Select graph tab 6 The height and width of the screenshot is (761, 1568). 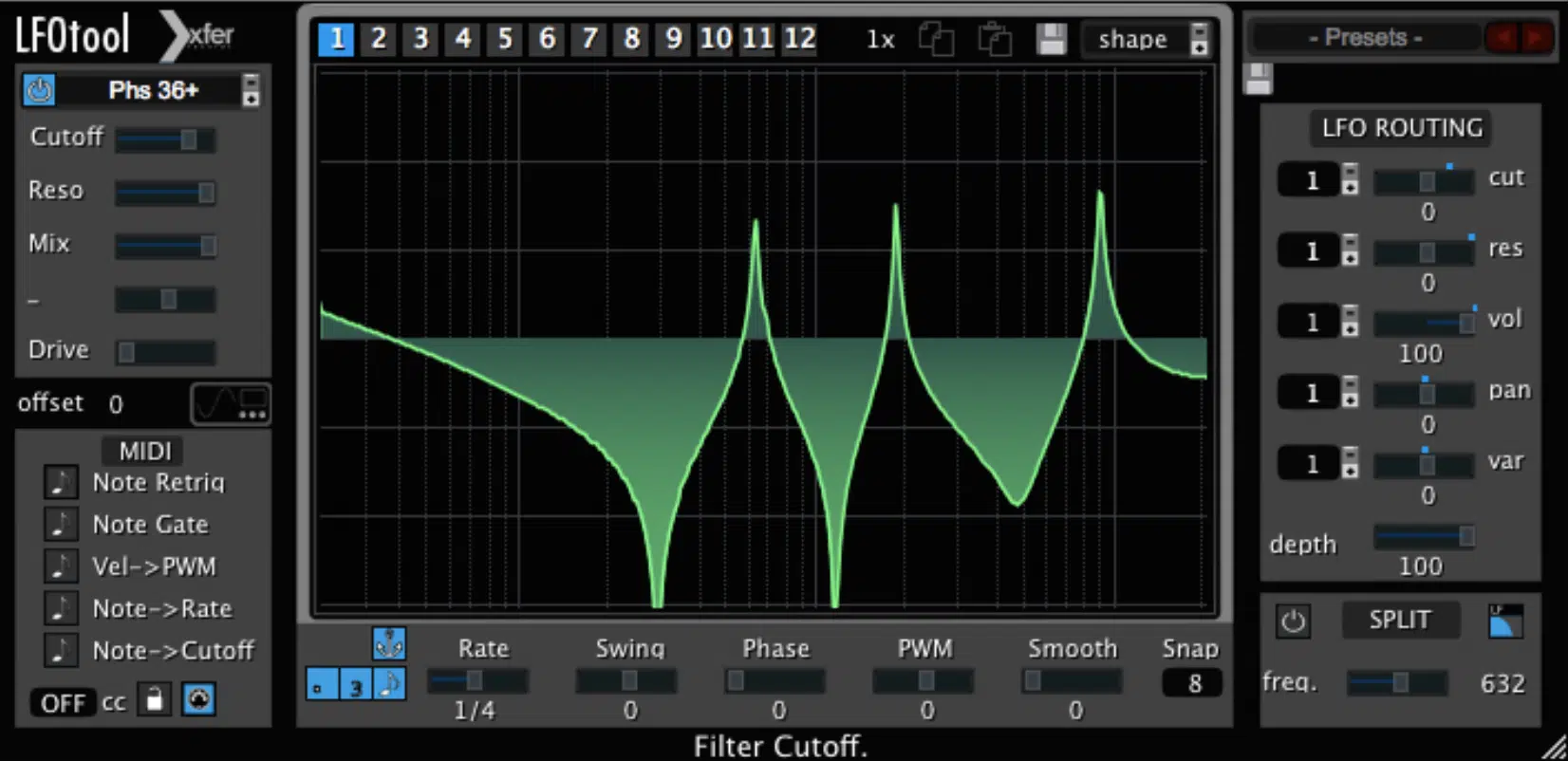point(548,39)
